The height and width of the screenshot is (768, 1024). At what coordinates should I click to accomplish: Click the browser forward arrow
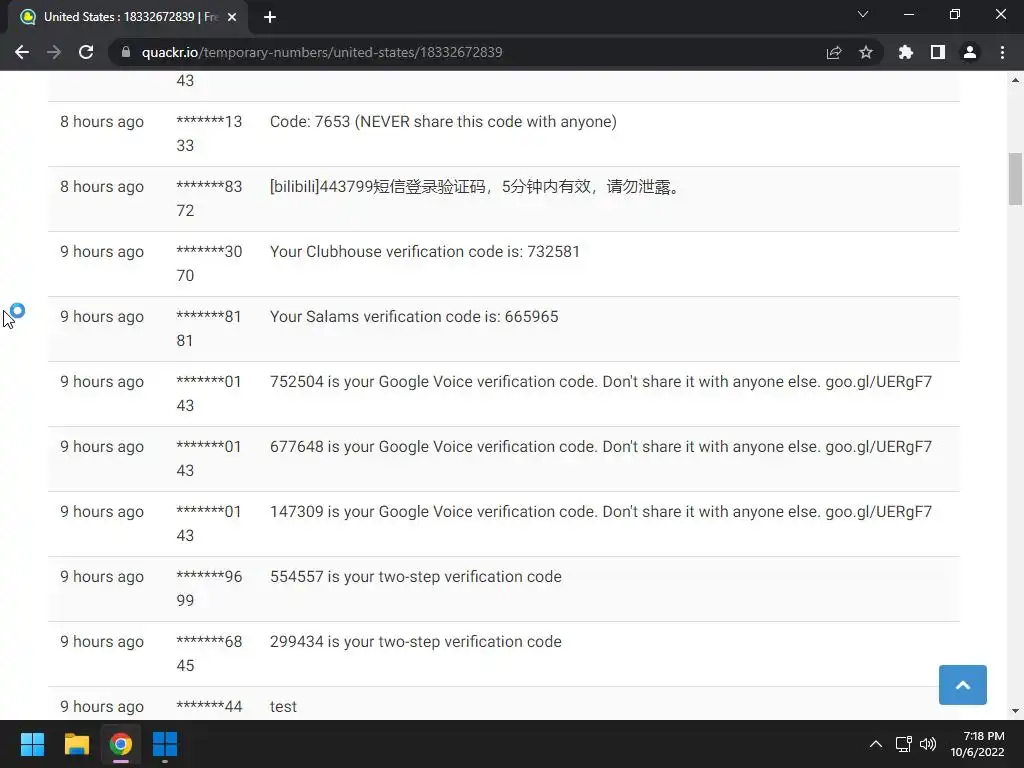[x=54, y=52]
